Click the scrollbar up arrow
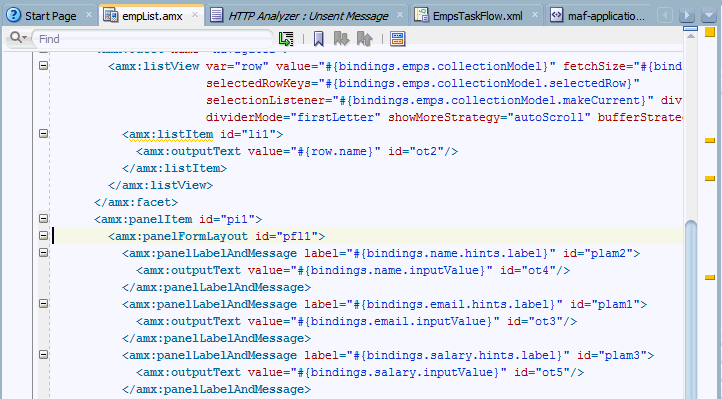The image size is (722, 399). tap(691, 36)
